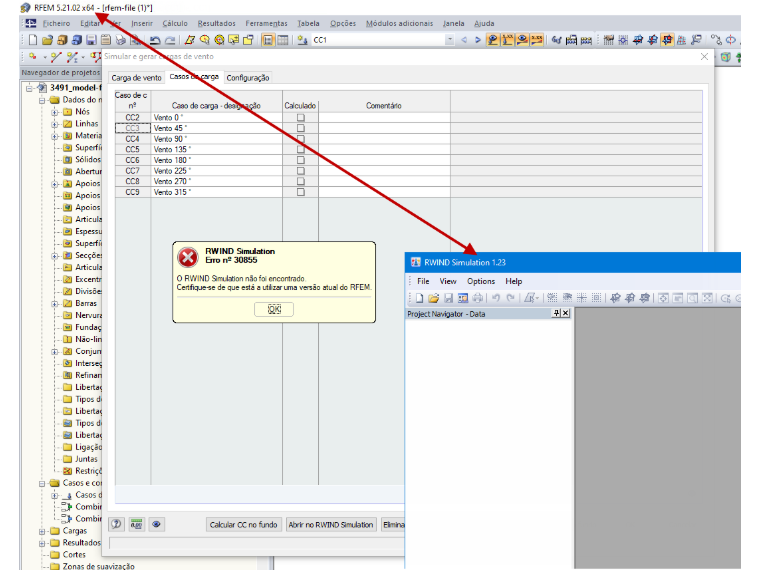The width and height of the screenshot is (760, 570).
Task: Expand the Barras tree item
Action: 55,304
